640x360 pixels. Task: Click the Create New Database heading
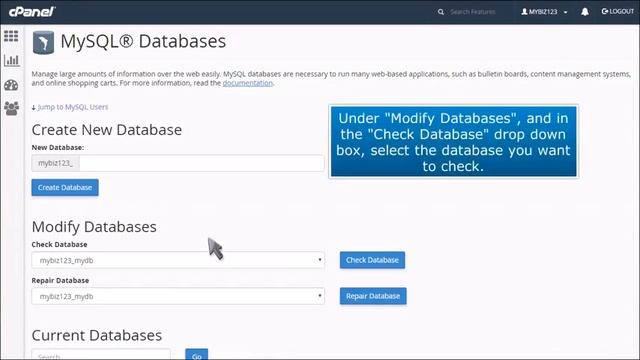point(107,130)
